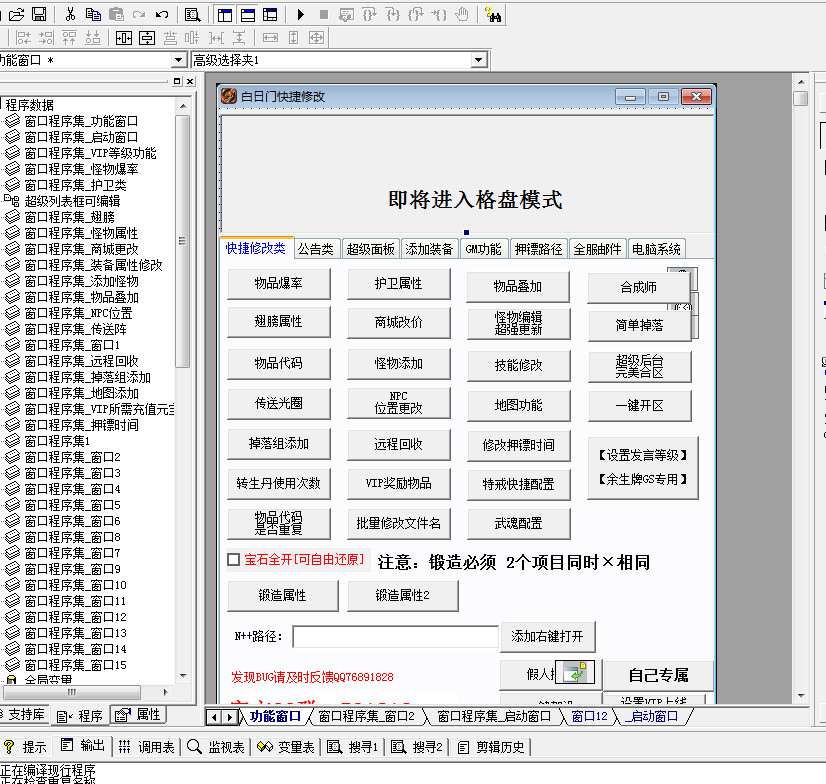
Task: Click the 商城改价 button
Action: (x=399, y=322)
